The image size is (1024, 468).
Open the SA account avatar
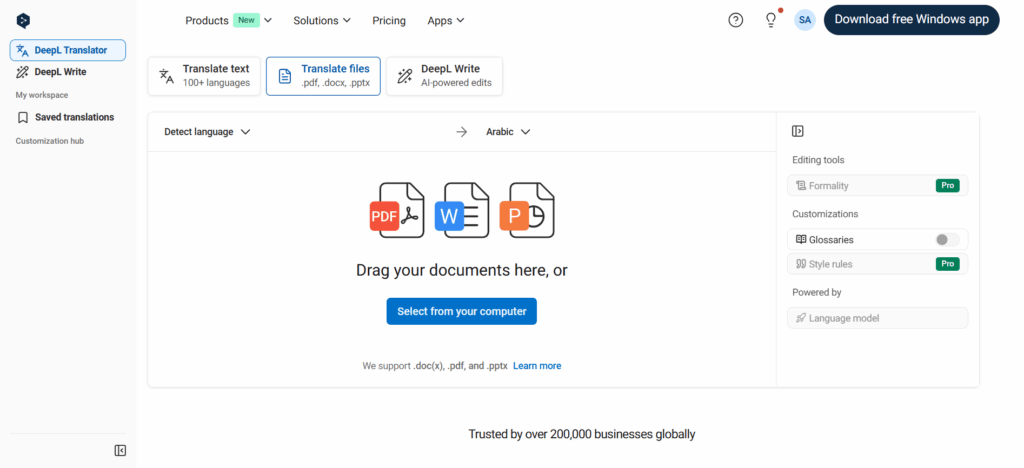(x=805, y=20)
